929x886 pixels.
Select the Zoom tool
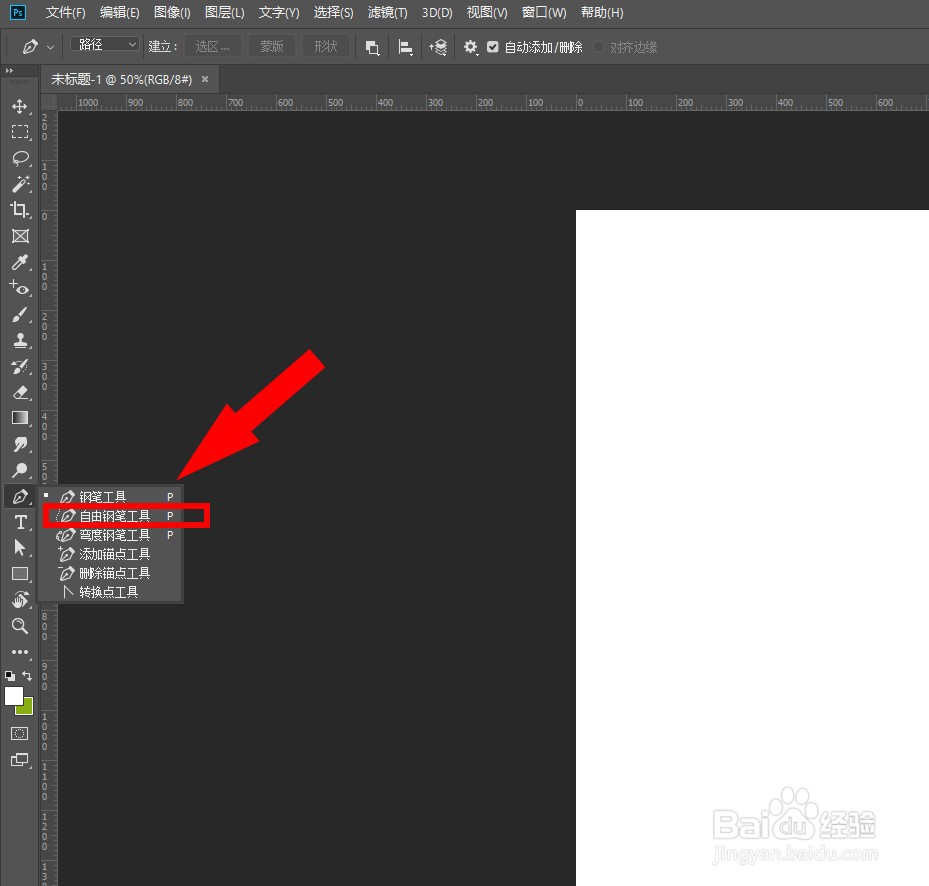coord(20,626)
